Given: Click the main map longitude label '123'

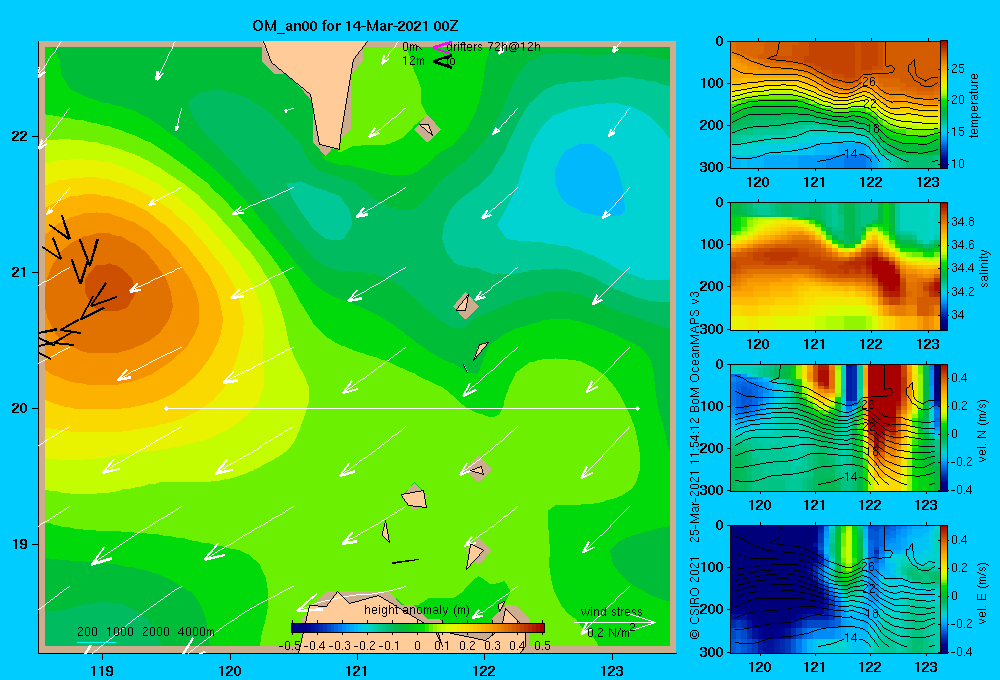Looking at the screenshot, I should coord(612,670).
